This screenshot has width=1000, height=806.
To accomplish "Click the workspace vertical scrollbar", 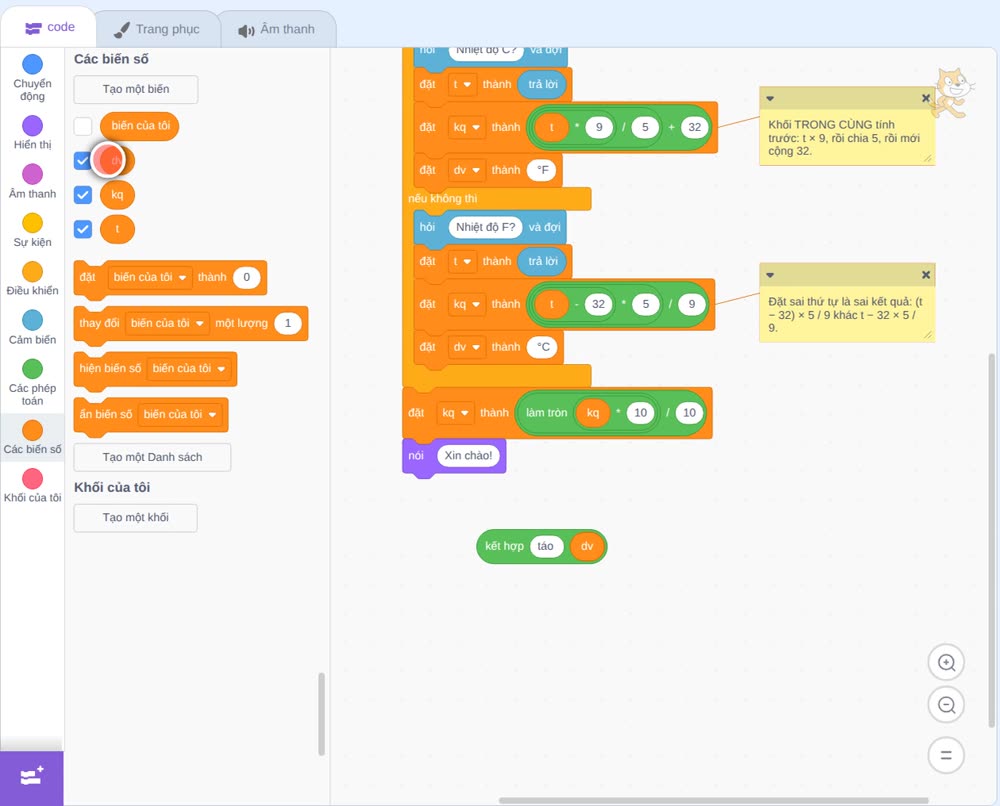I will click(x=992, y=541).
